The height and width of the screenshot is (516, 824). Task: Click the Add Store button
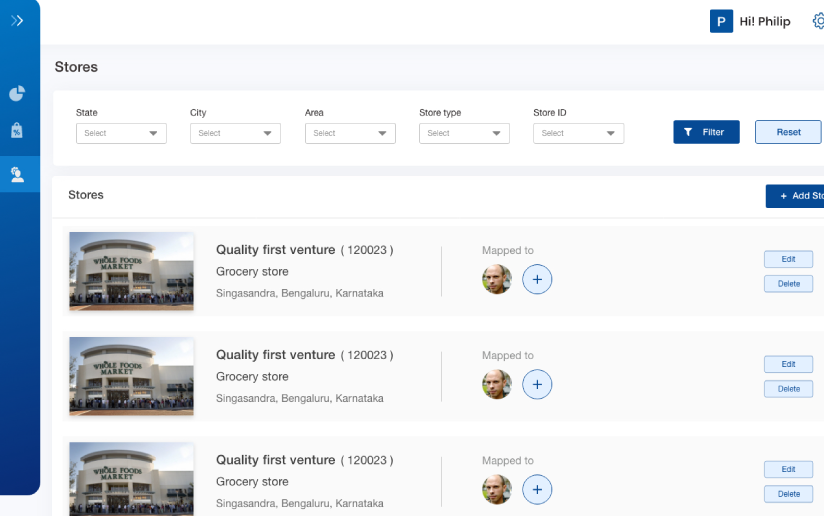point(795,196)
